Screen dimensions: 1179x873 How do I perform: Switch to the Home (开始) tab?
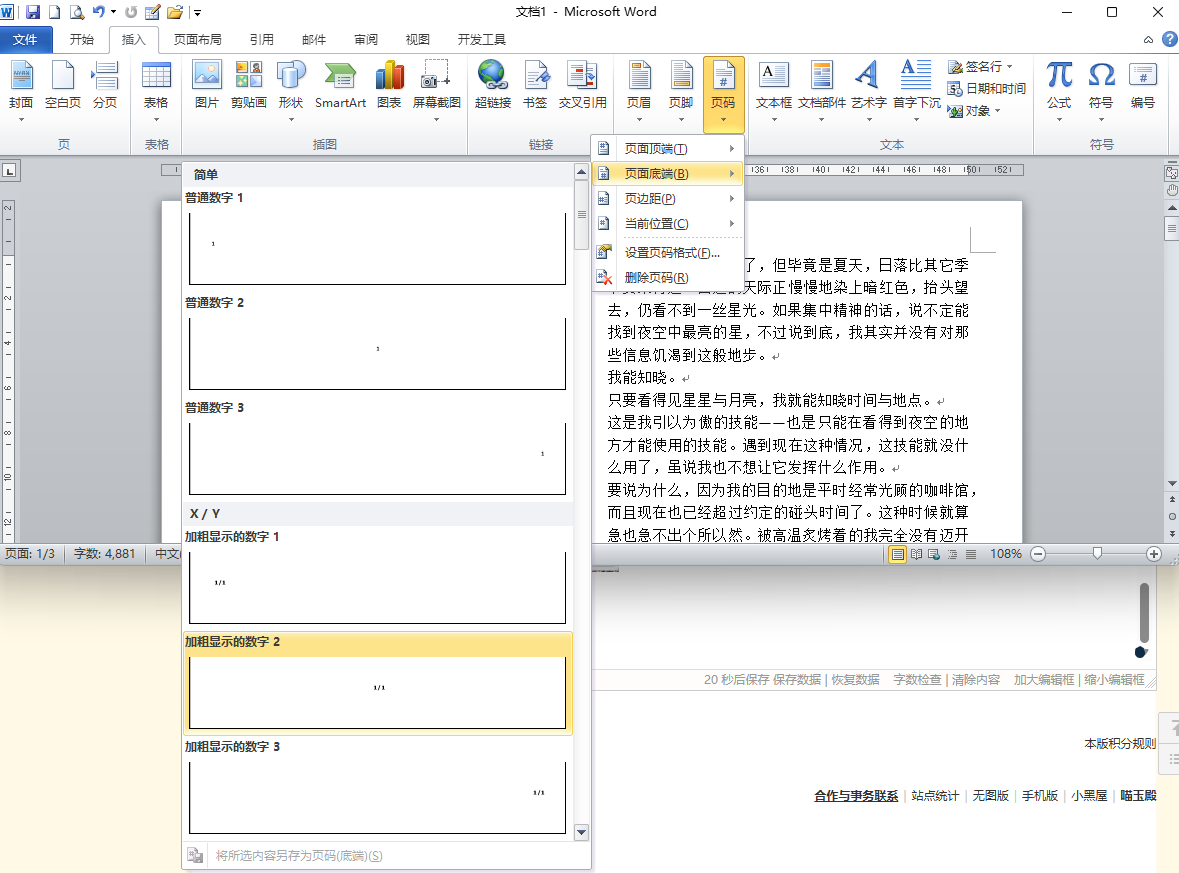[81, 40]
